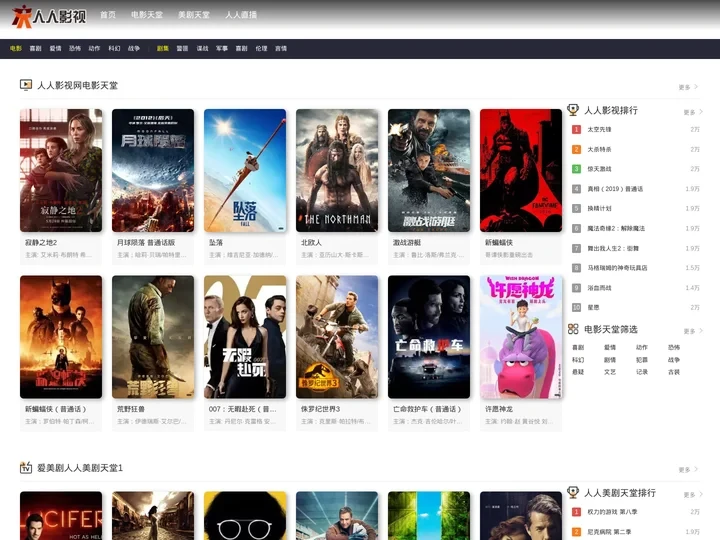The height and width of the screenshot is (540, 720).
Task: Select 伦理 in the dark category bar
Action: tap(261, 48)
